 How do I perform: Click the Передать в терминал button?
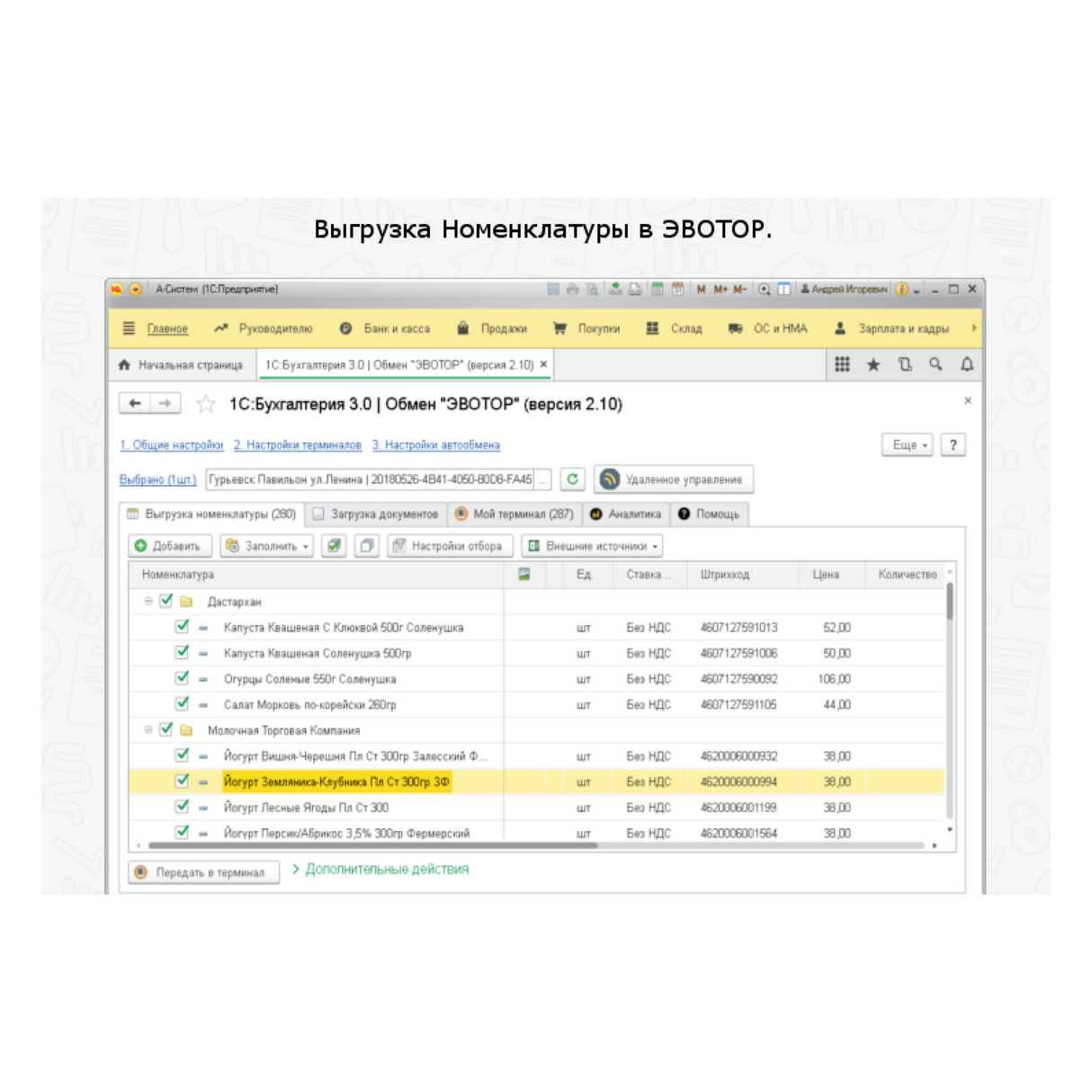204,873
